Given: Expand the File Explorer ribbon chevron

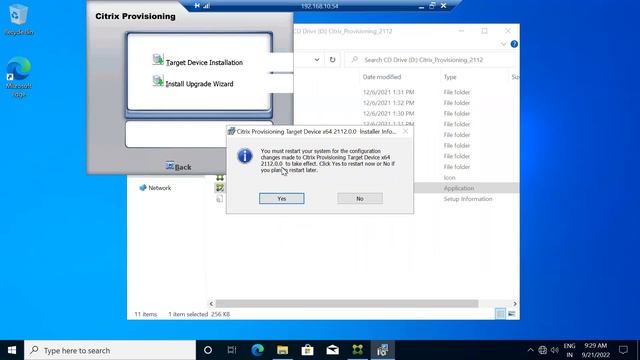Looking at the screenshot, I should (503, 44).
